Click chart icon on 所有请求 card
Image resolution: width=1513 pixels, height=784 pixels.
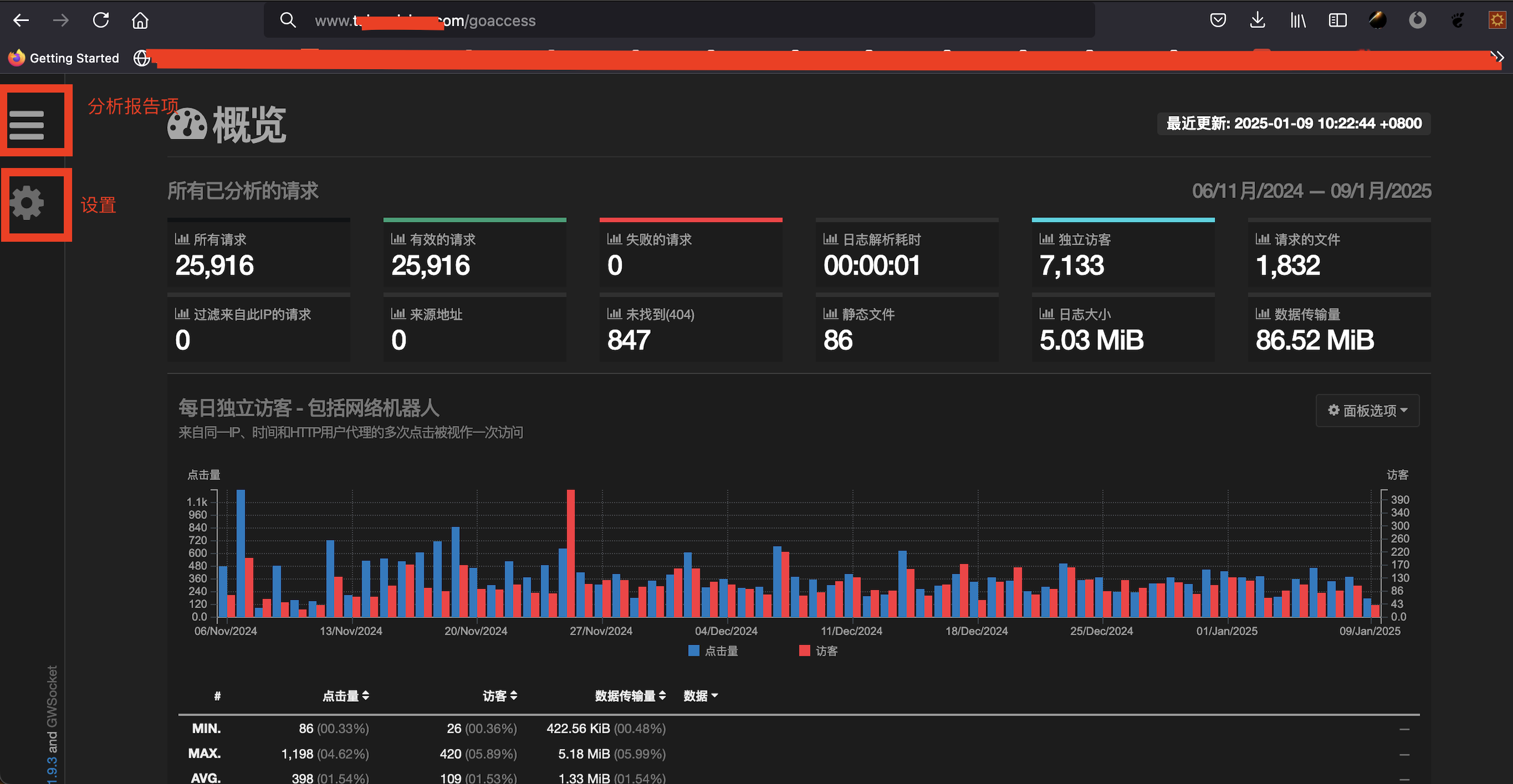[182, 239]
